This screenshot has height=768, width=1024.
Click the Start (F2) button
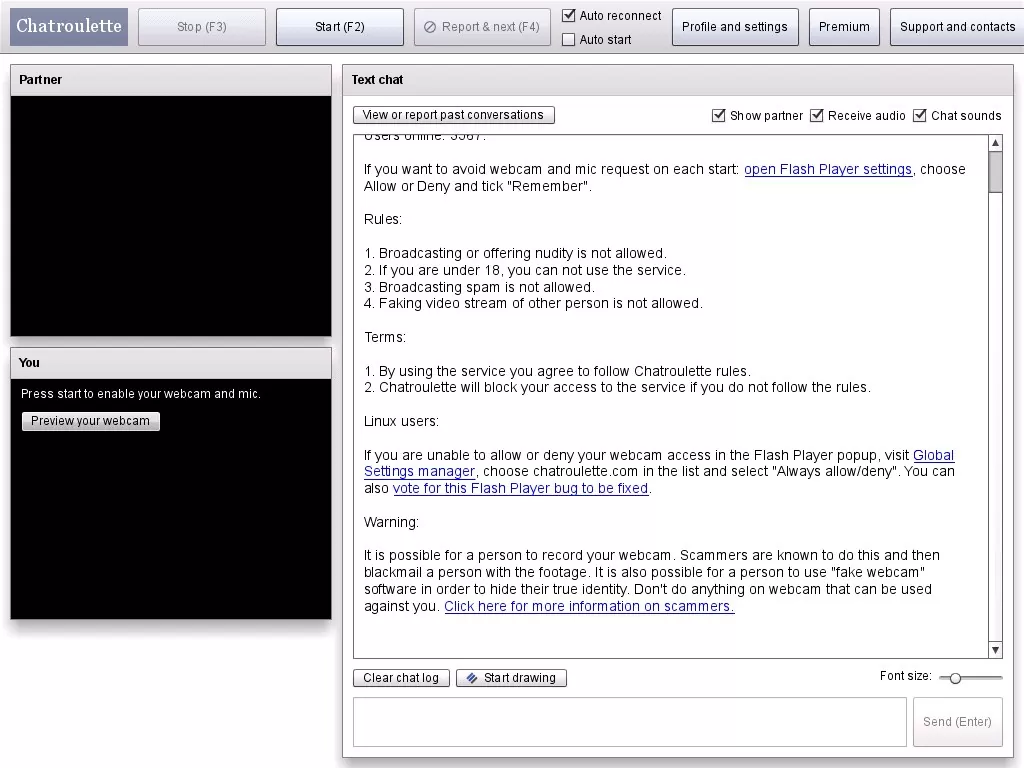tap(340, 27)
